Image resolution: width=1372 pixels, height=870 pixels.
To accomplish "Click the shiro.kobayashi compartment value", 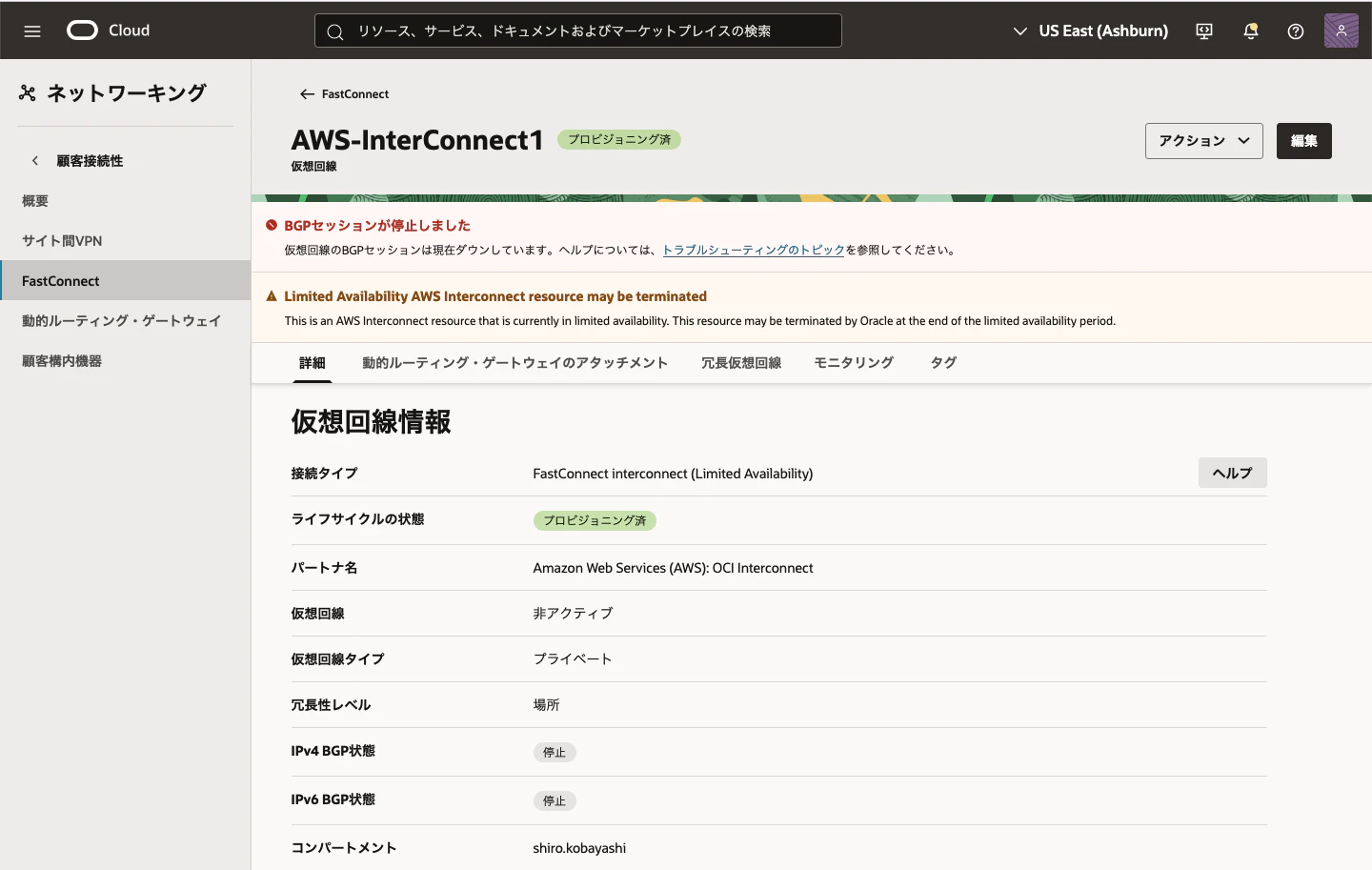I will (x=579, y=848).
